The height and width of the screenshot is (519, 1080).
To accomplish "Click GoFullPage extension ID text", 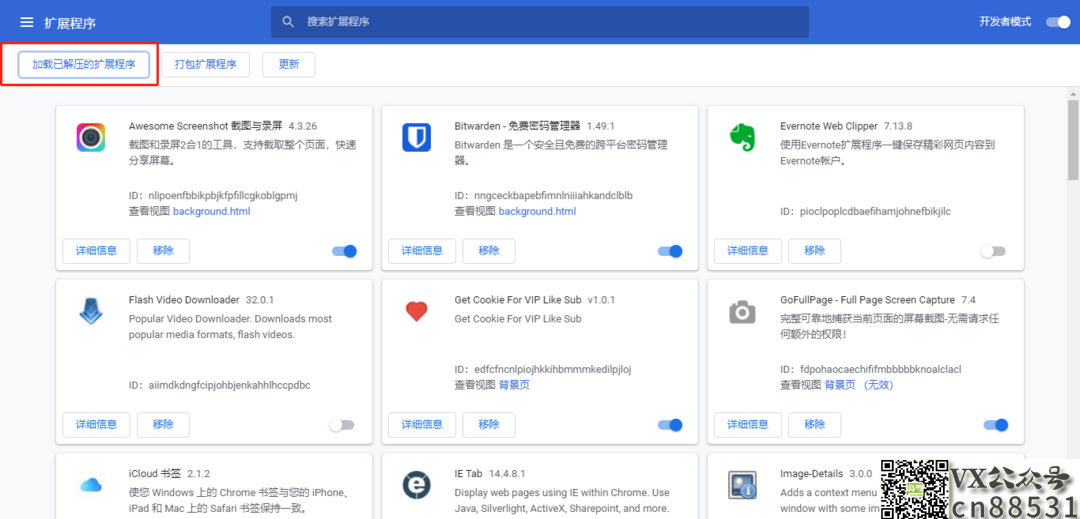I will (x=871, y=370).
